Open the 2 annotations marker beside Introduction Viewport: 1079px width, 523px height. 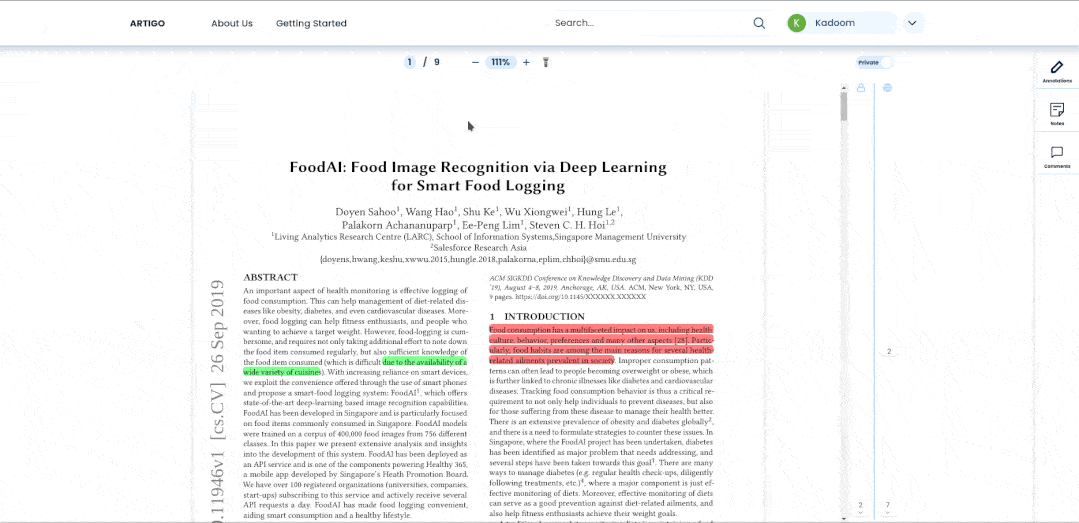point(888,352)
